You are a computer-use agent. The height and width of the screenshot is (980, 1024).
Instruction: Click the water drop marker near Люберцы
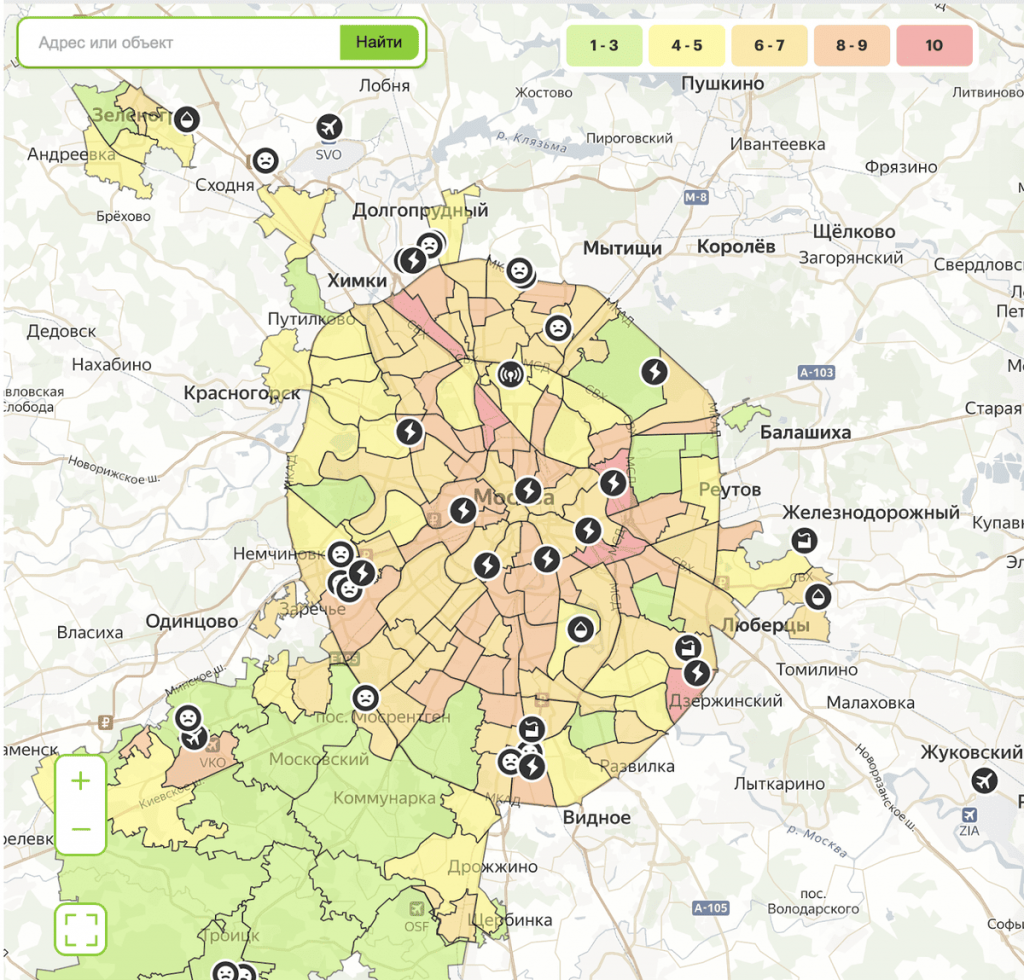pyautogui.click(x=818, y=596)
